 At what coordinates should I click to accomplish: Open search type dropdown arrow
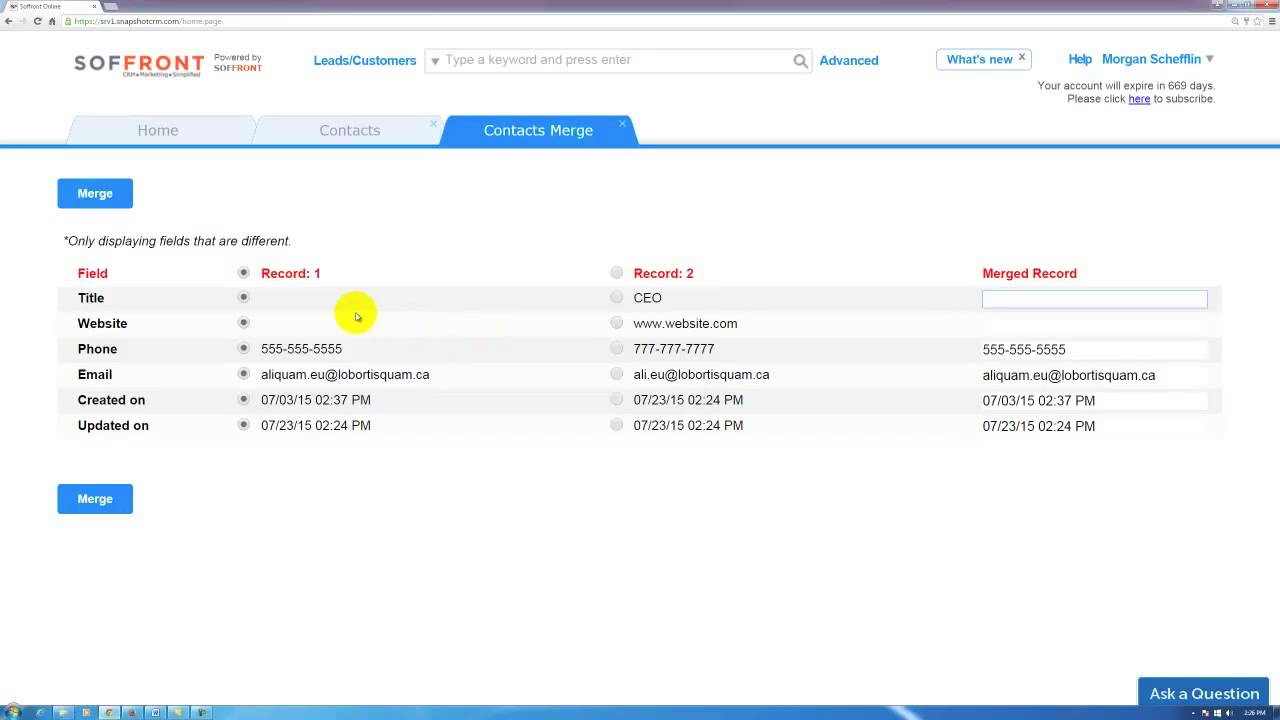click(x=435, y=61)
